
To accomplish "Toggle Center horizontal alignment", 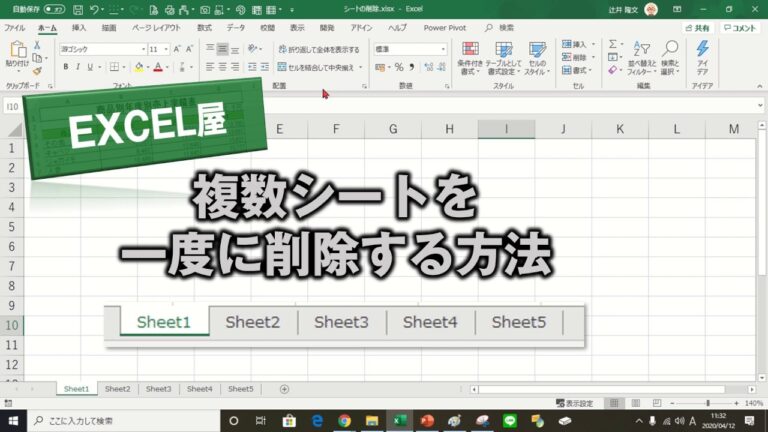I will (x=222, y=67).
